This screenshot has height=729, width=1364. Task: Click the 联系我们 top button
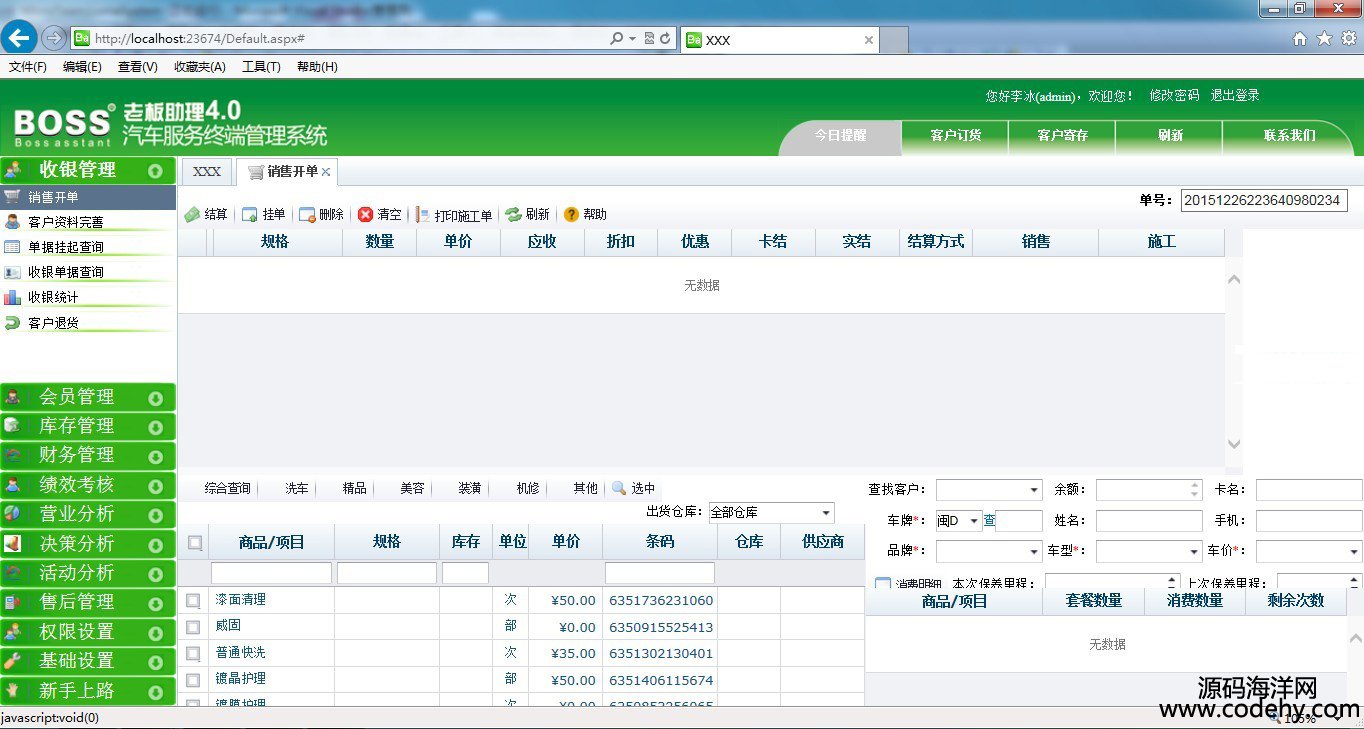[1290, 136]
